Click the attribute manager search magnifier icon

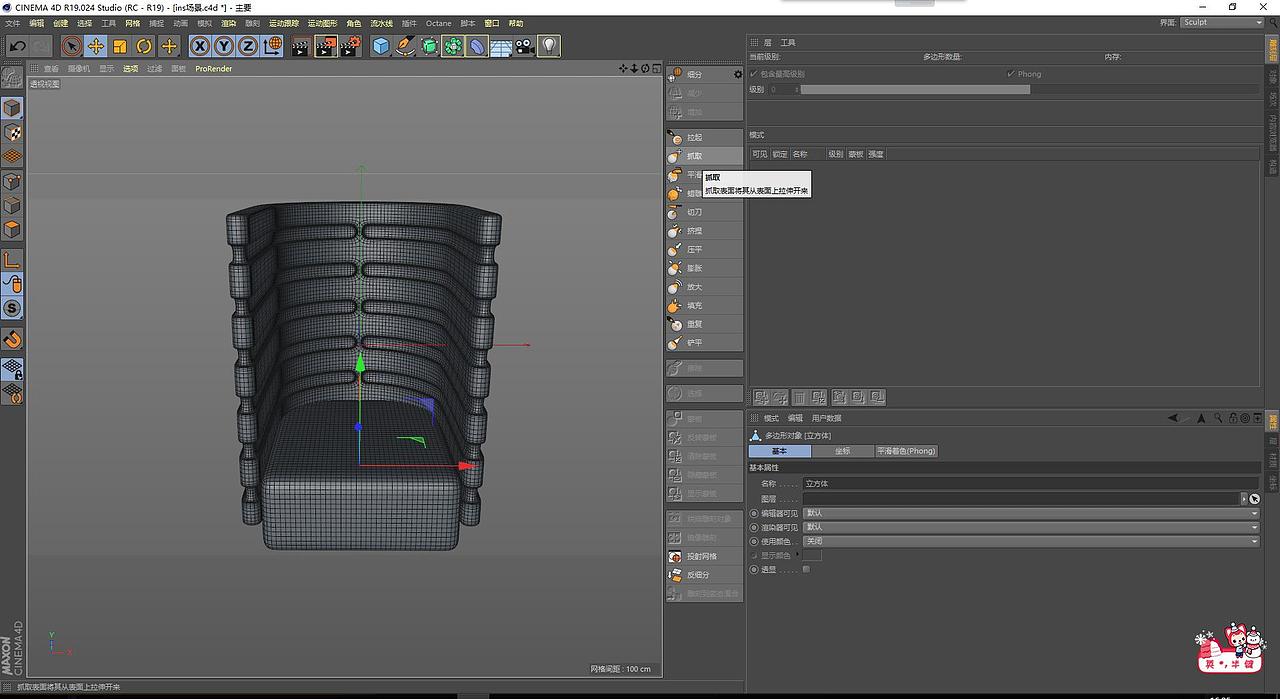pyautogui.click(x=1217, y=418)
